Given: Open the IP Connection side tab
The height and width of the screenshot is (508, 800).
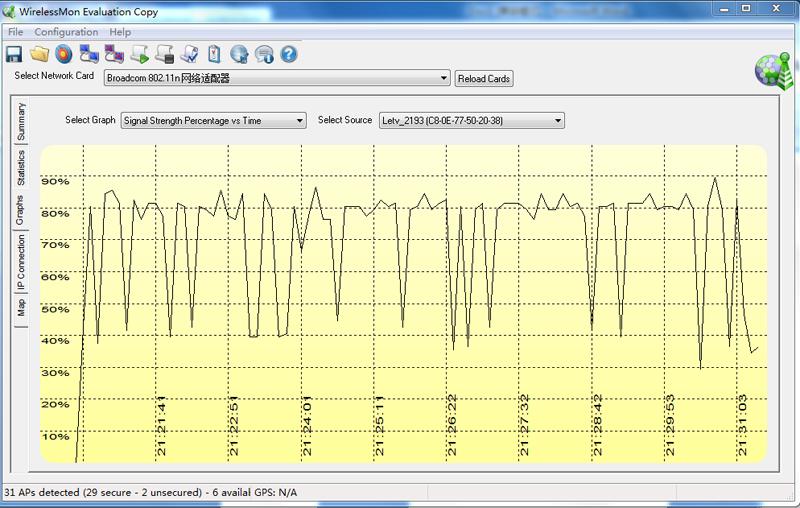Looking at the screenshot, I should (x=21, y=262).
